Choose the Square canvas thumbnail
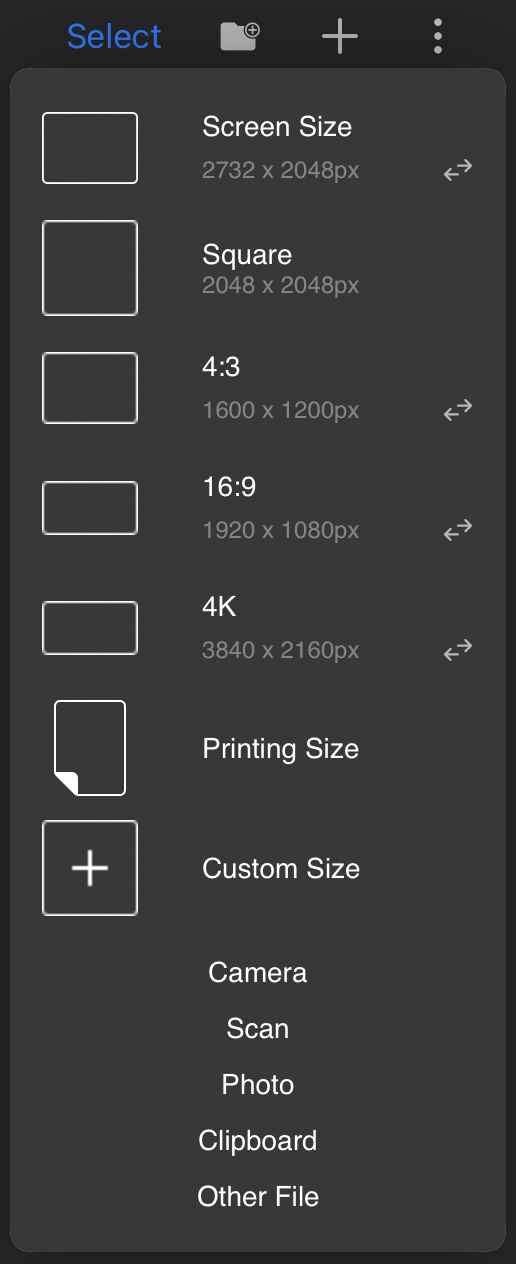516x1264 pixels. click(x=90, y=268)
